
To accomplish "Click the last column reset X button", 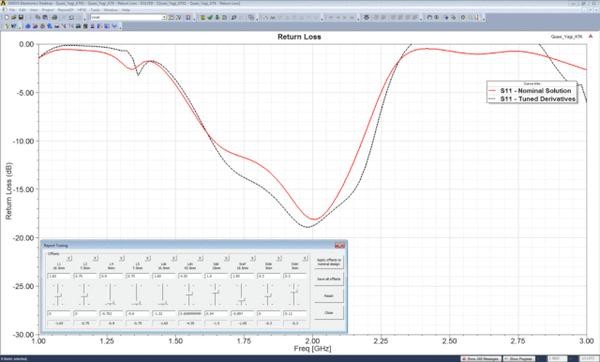I will click(305, 259).
